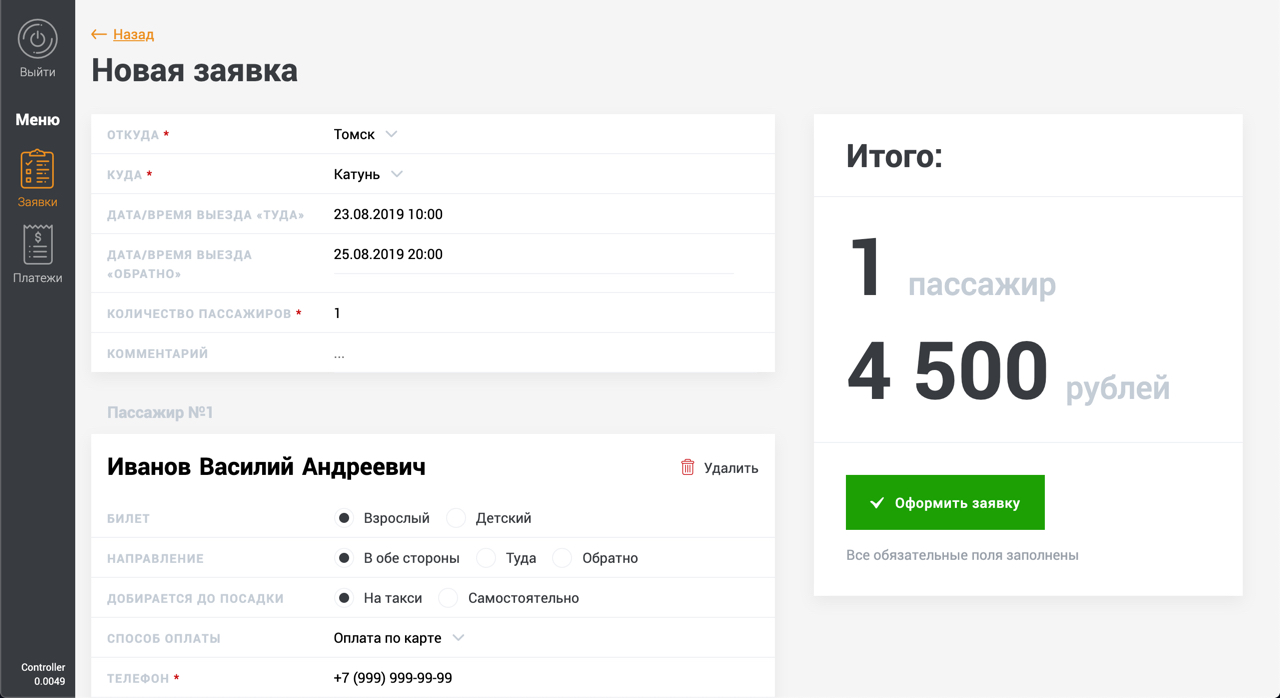Open the Платежи receipt icon in sidebar

[x=37, y=245]
